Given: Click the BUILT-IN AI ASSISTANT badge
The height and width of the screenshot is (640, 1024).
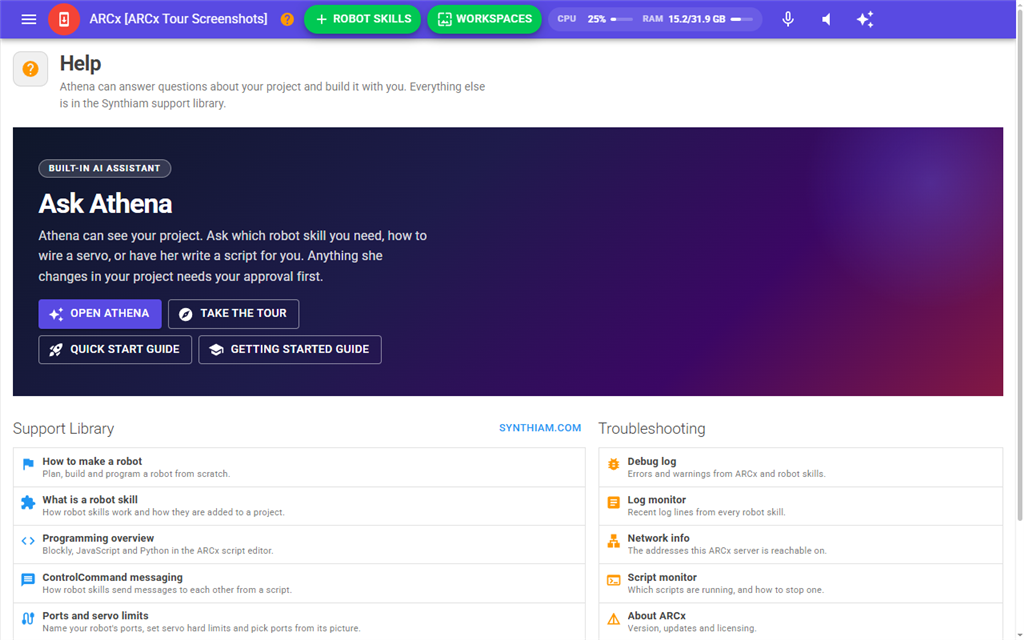Looking at the screenshot, I should click(104, 168).
